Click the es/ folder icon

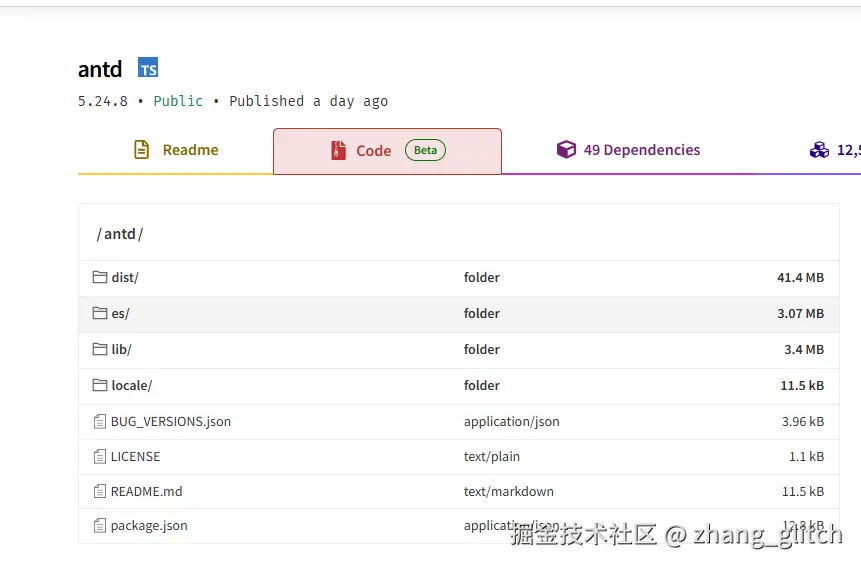(x=100, y=313)
